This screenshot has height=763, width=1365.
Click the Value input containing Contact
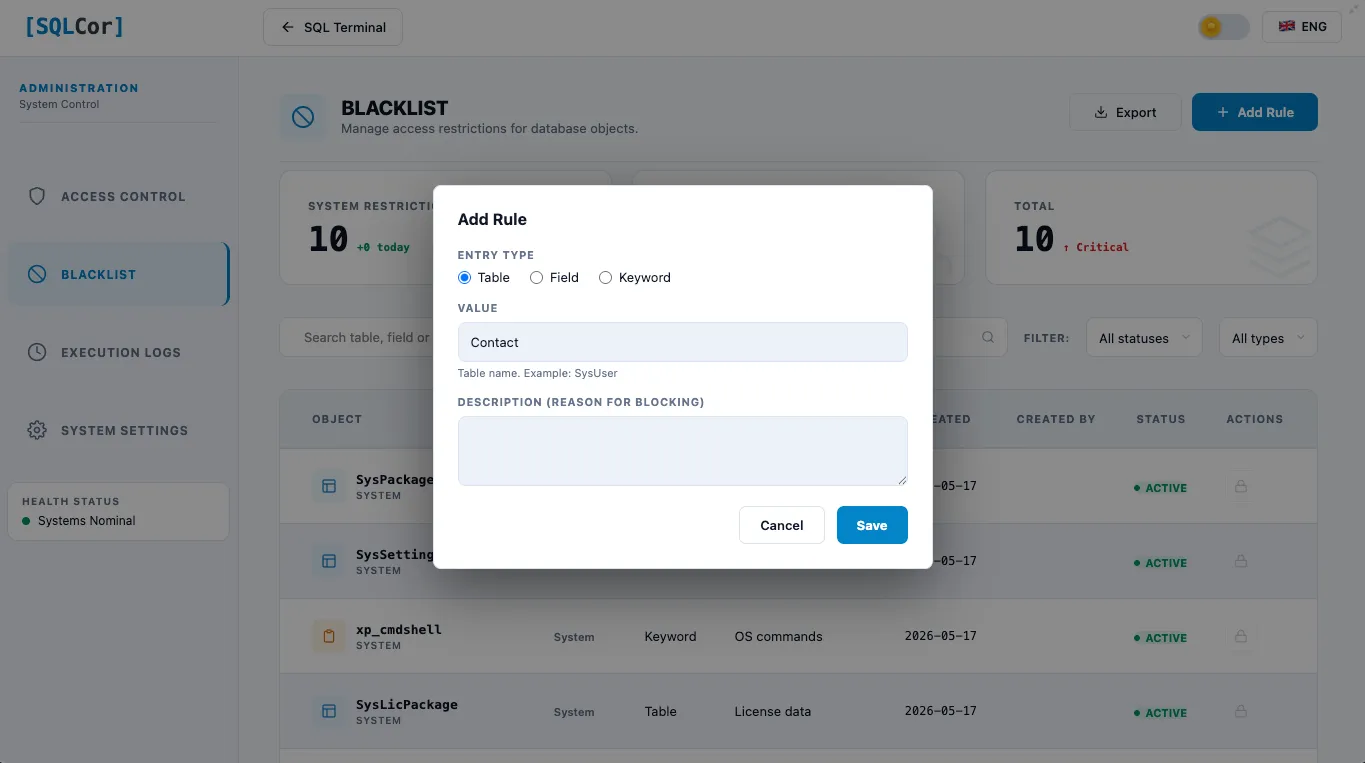[682, 342]
